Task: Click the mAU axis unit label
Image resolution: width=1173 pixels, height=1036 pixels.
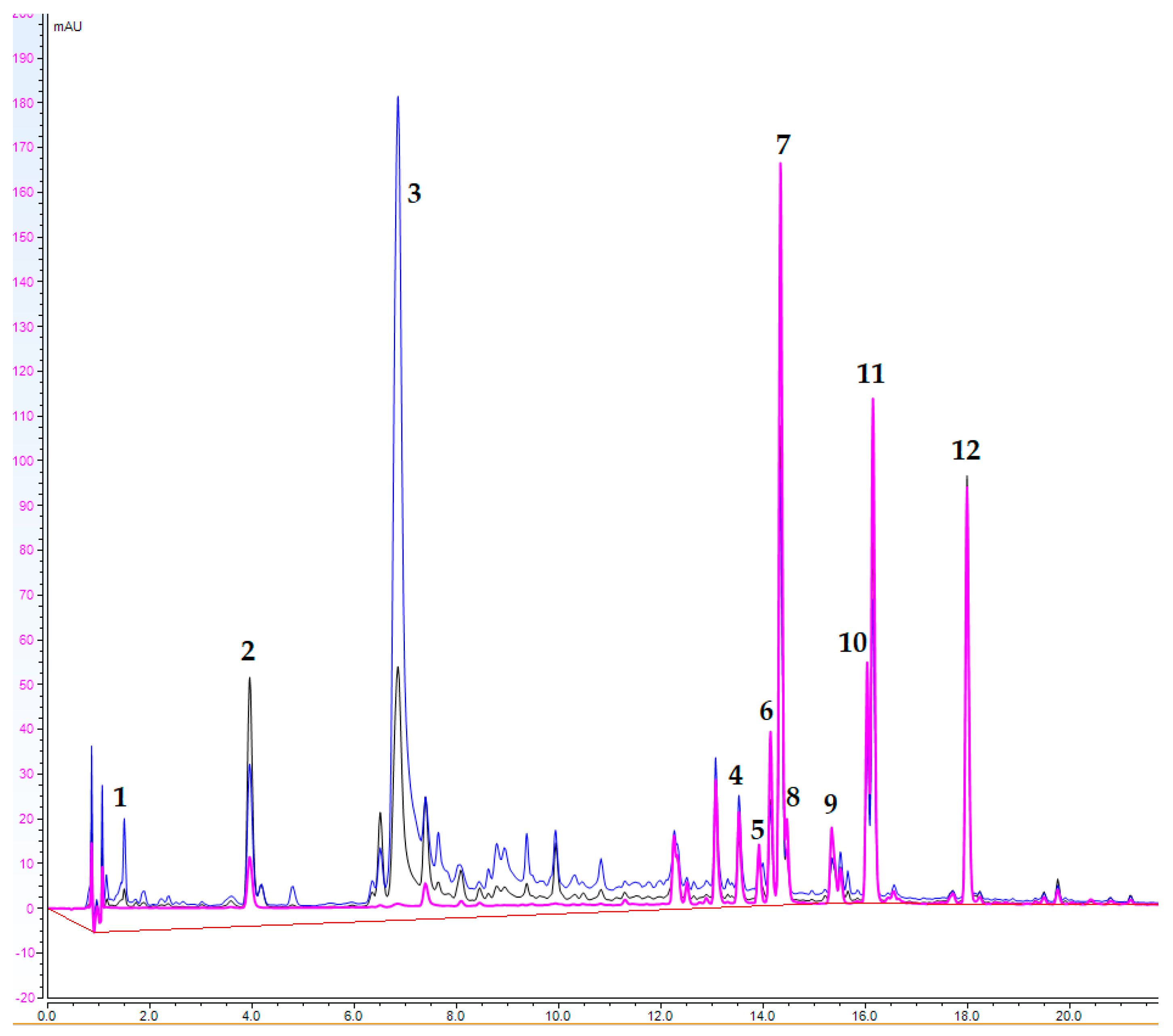Action: pos(67,27)
